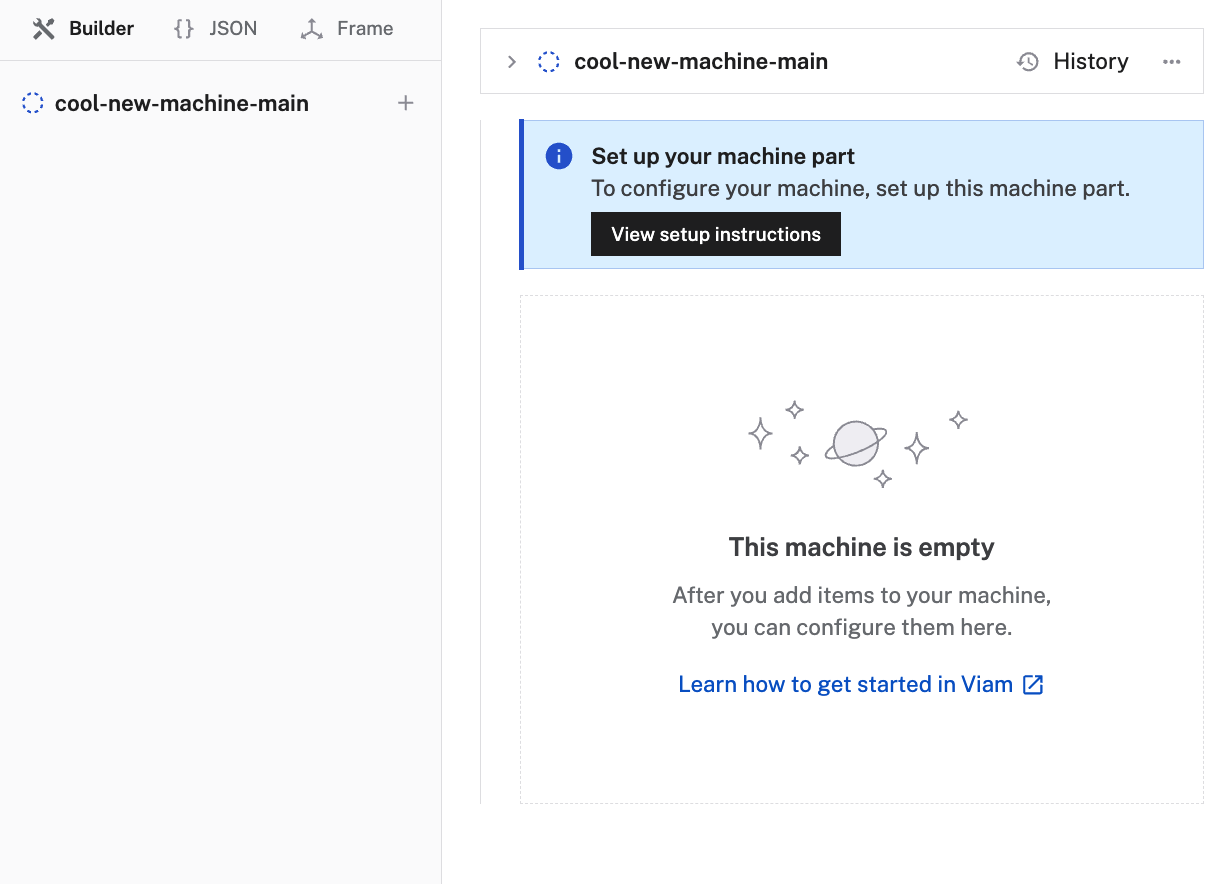Open the Learn how to get started link

click(x=845, y=684)
